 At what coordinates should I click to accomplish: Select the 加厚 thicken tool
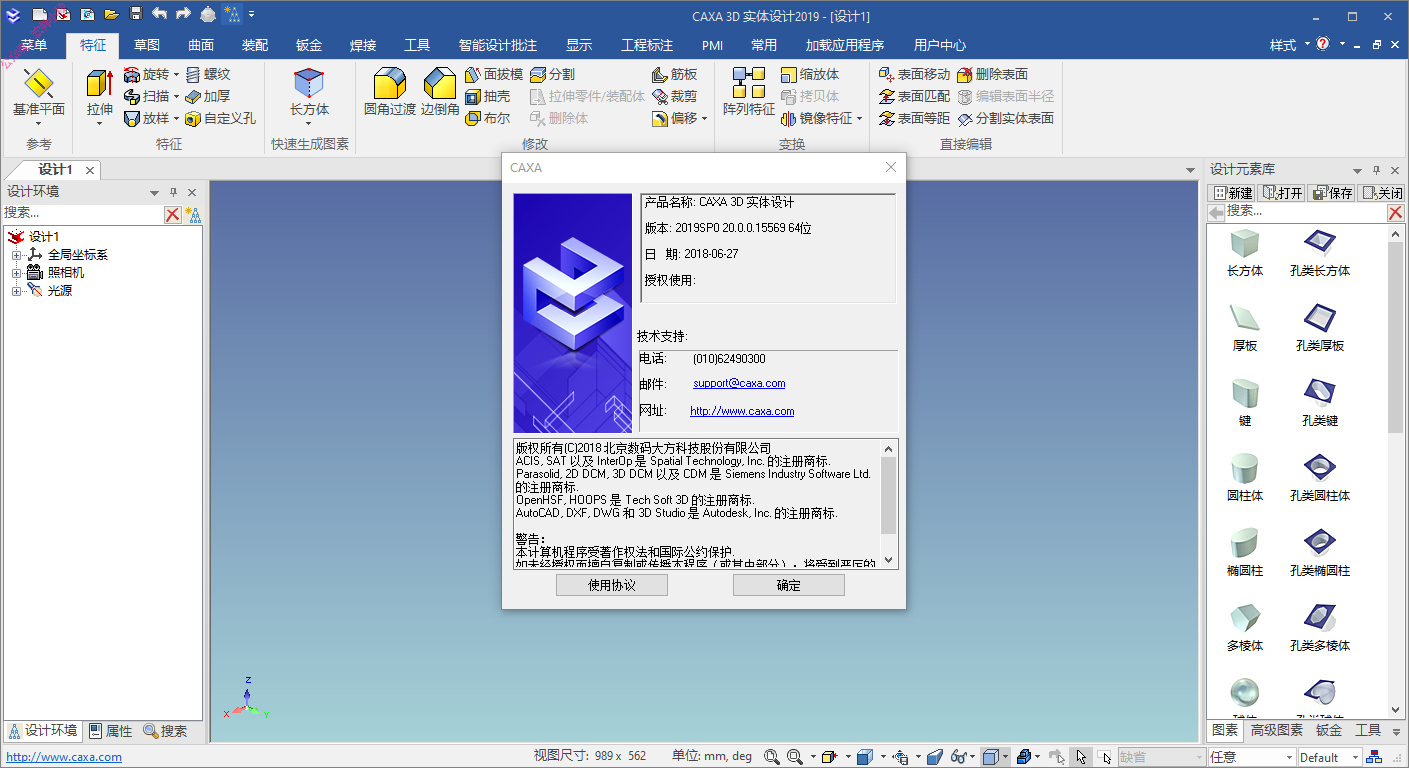click(x=209, y=96)
